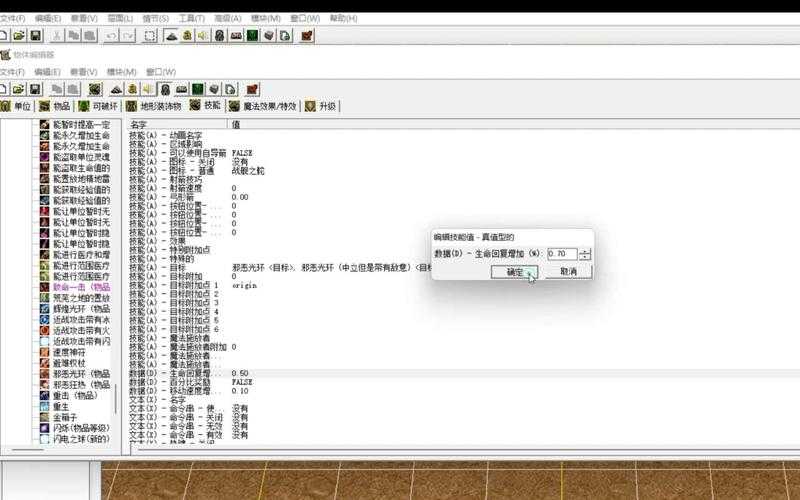Select the dashed selection brush icon

pos(150,36)
